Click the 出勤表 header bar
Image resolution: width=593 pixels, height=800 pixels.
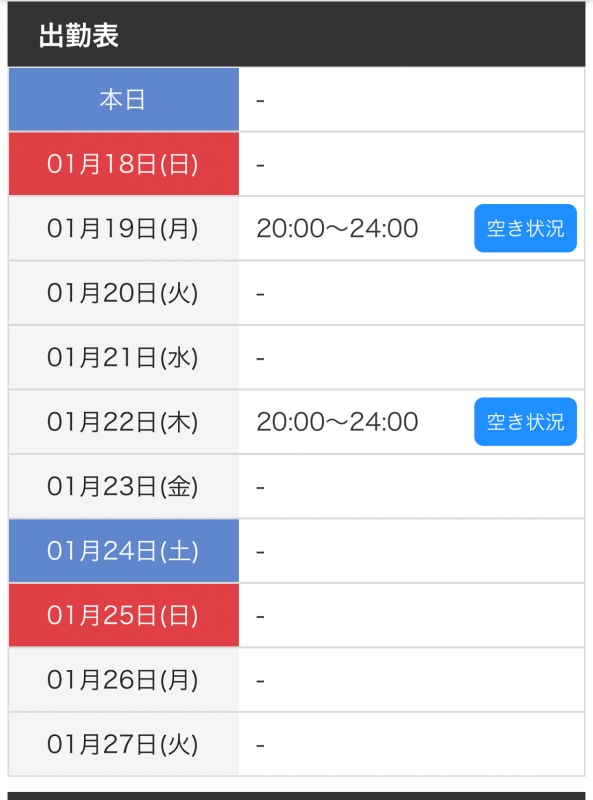click(x=296, y=32)
